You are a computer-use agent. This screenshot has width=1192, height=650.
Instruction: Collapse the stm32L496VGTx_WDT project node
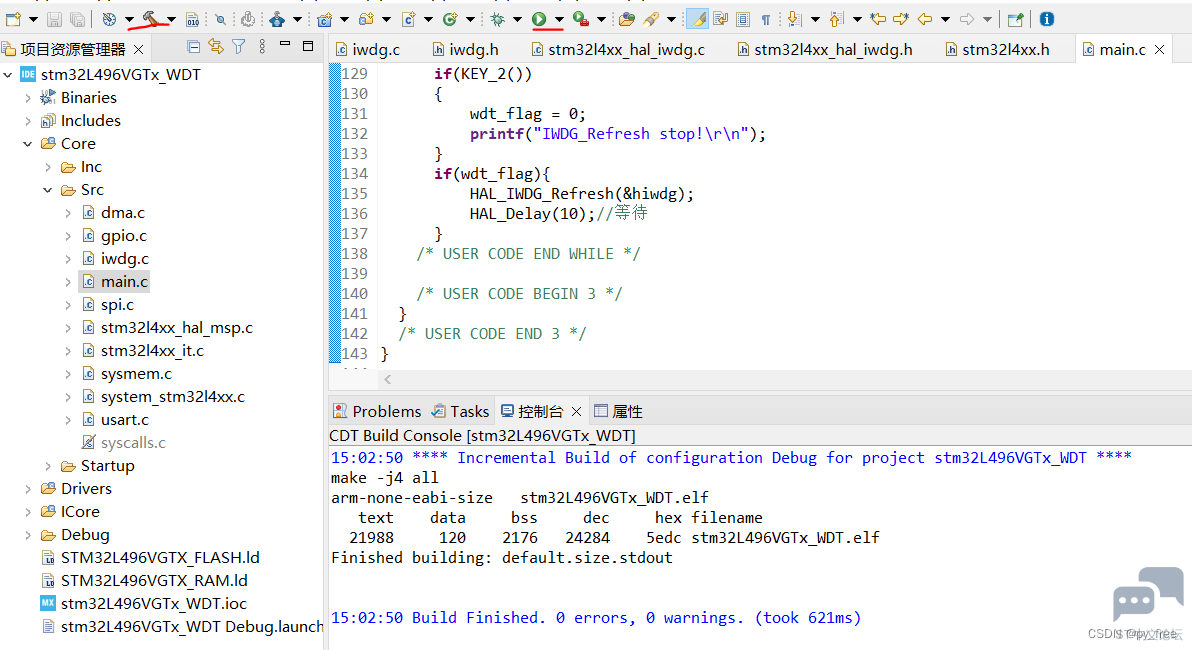(8, 75)
